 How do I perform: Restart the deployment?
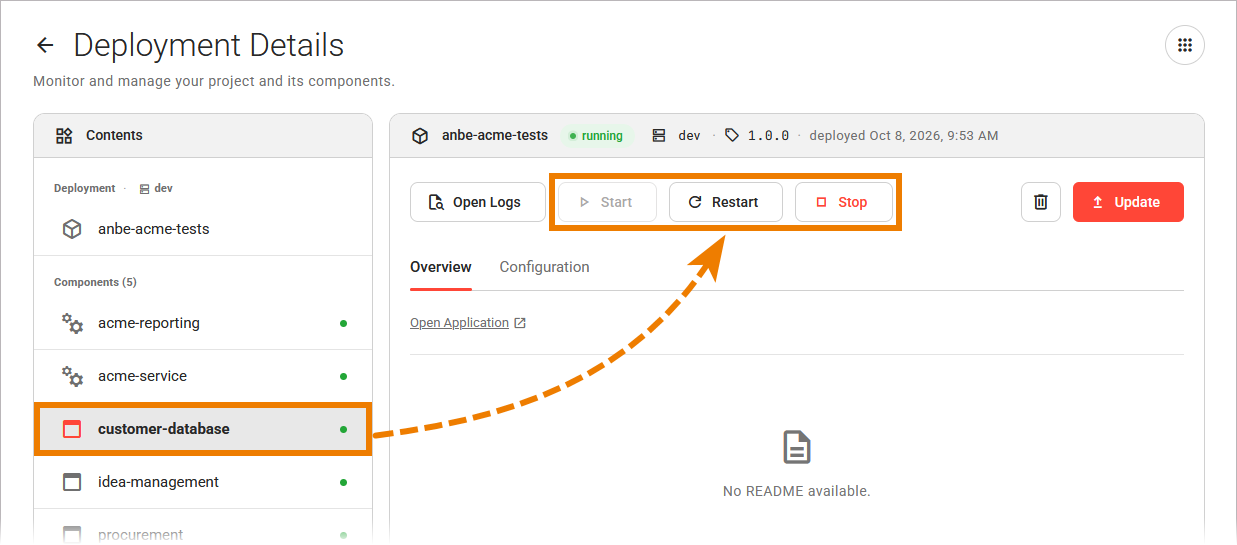coord(726,202)
